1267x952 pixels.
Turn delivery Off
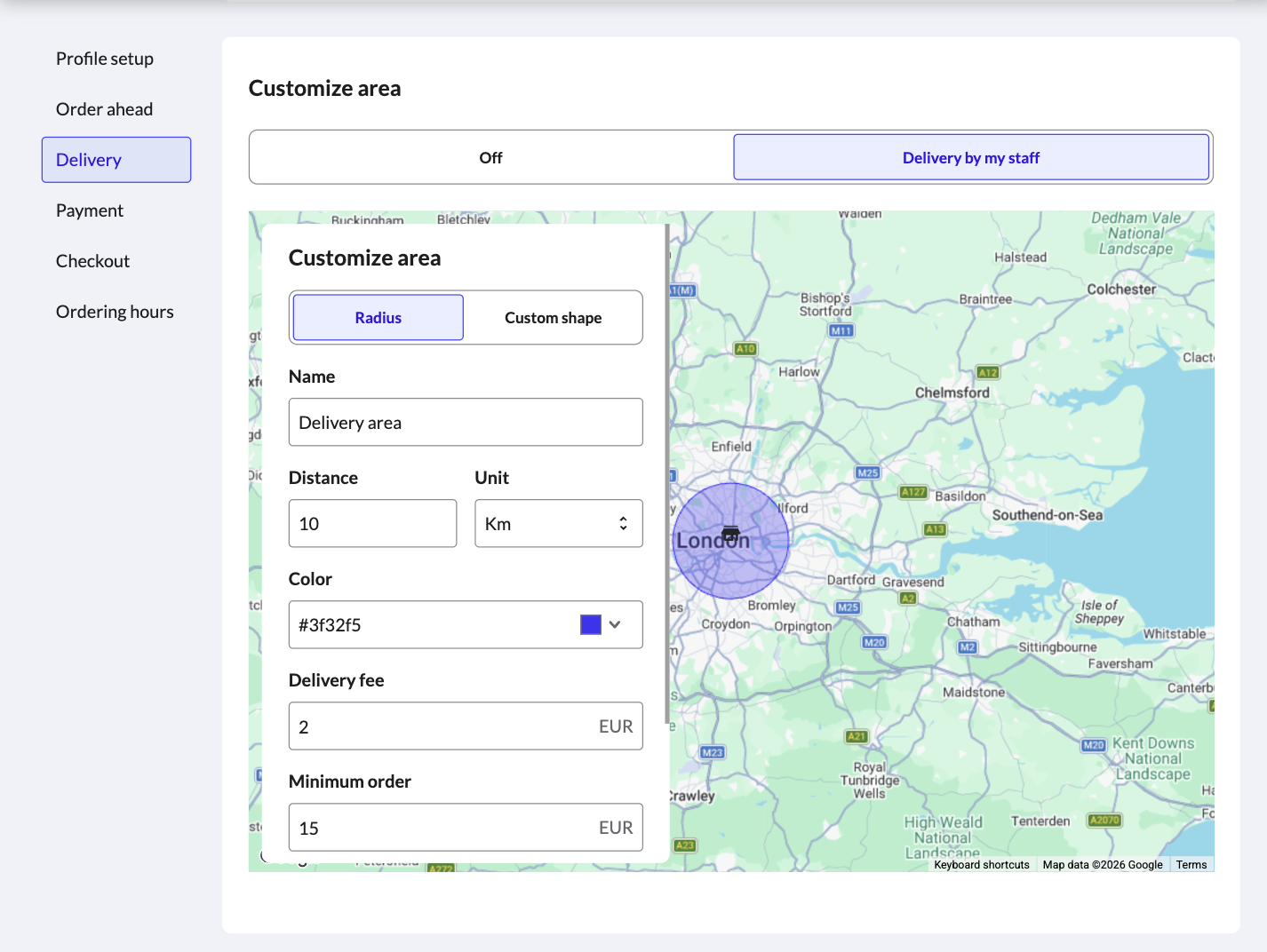(x=490, y=157)
